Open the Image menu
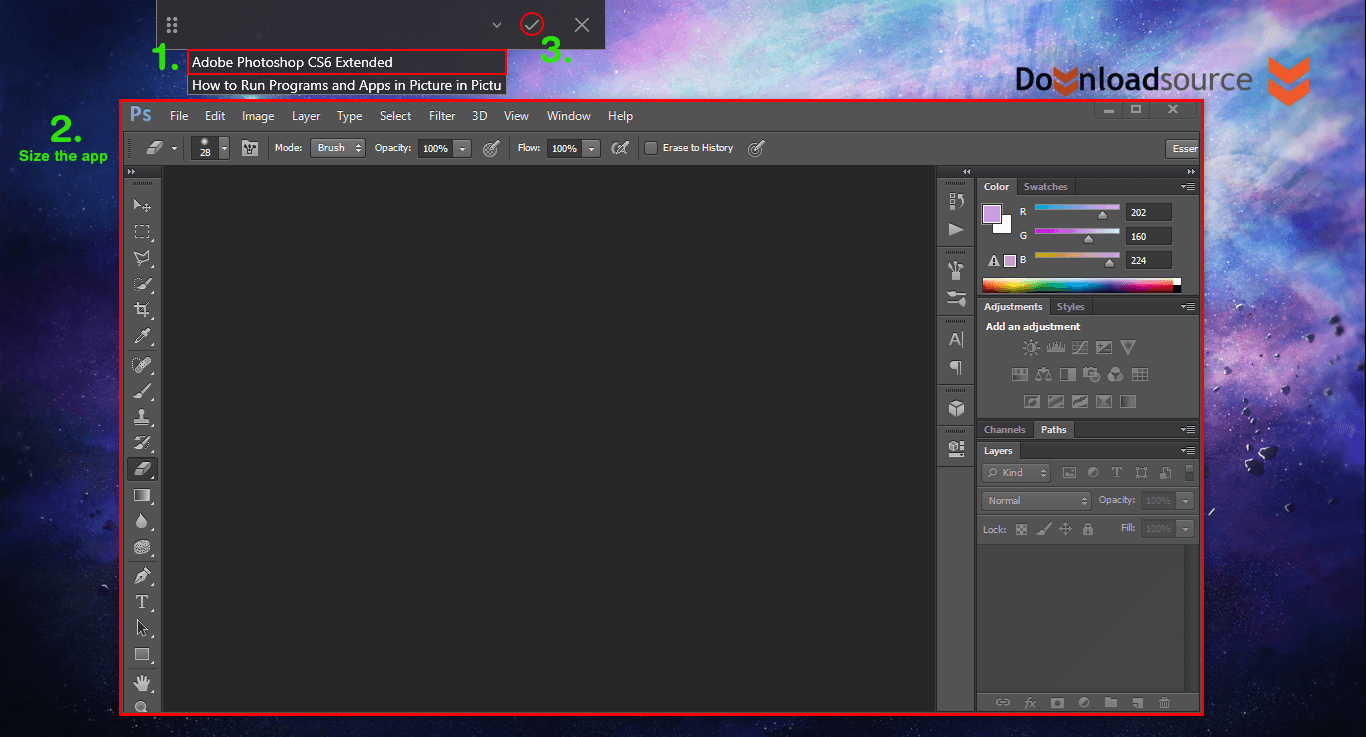This screenshot has width=1366, height=737. click(258, 116)
